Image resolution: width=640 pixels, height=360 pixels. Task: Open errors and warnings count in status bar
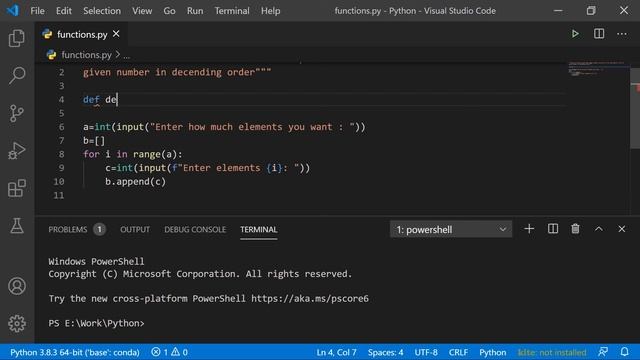pos(169,352)
